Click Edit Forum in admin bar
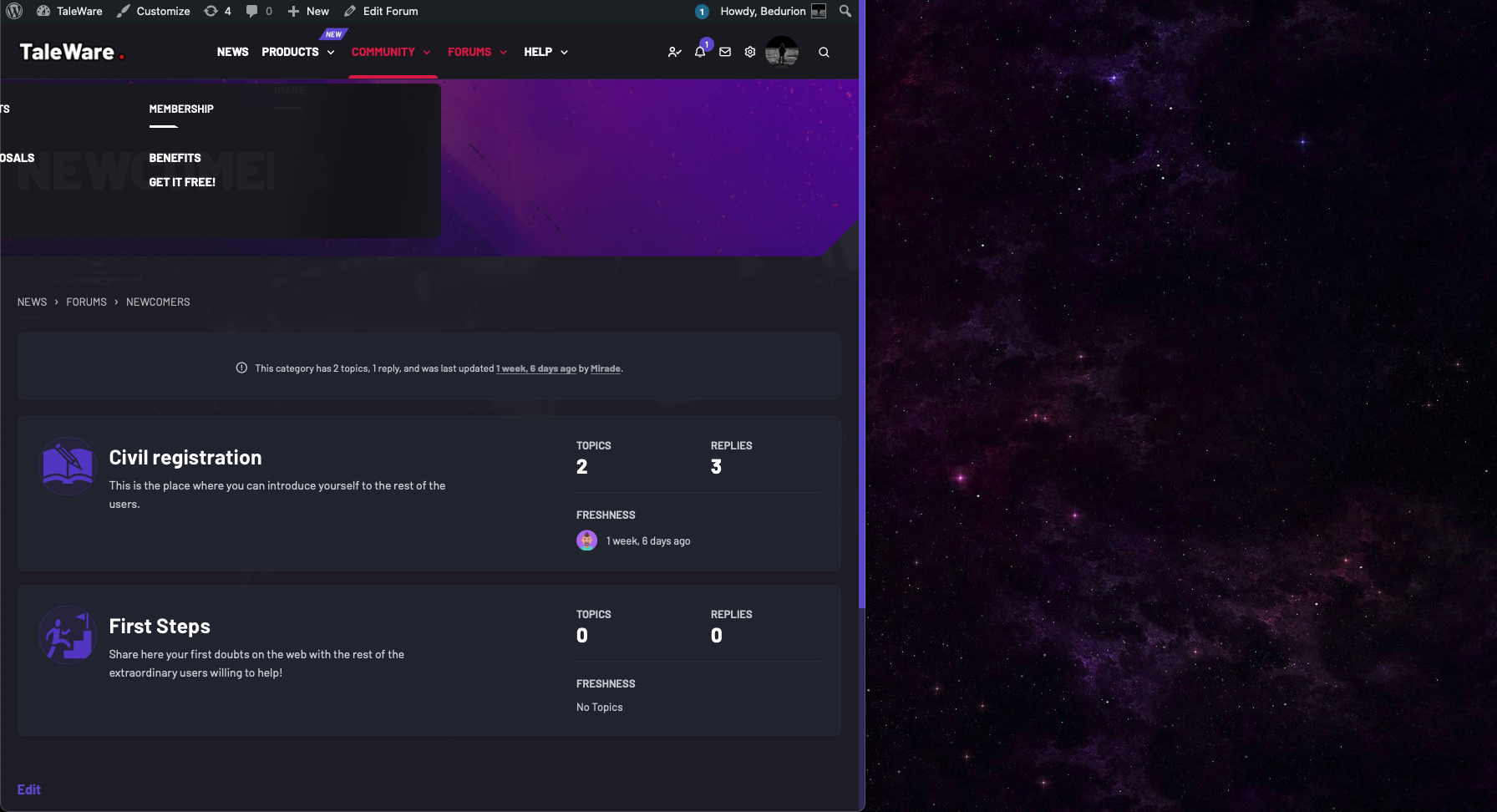 pyautogui.click(x=381, y=11)
